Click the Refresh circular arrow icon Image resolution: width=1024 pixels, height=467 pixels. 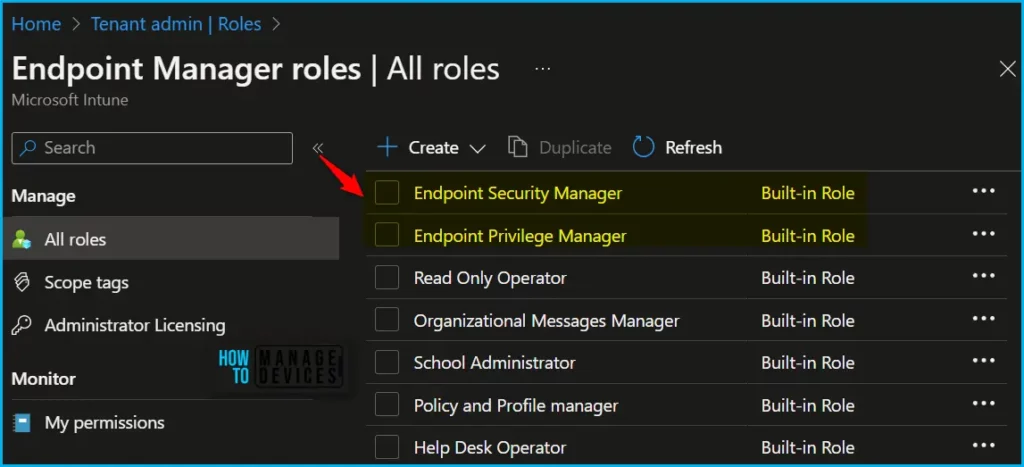coord(643,148)
